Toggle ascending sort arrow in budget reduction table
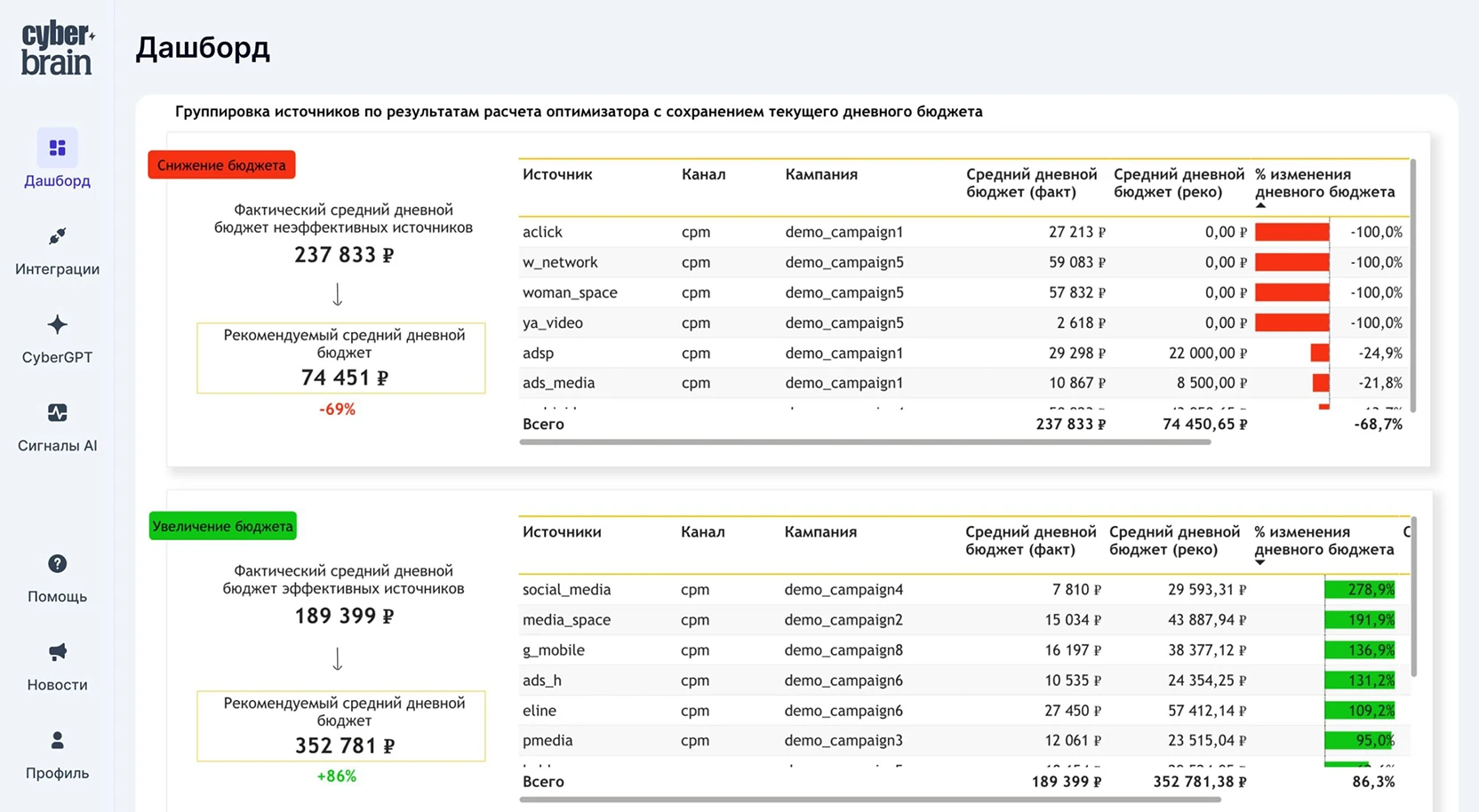 (x=1260, y=206)
